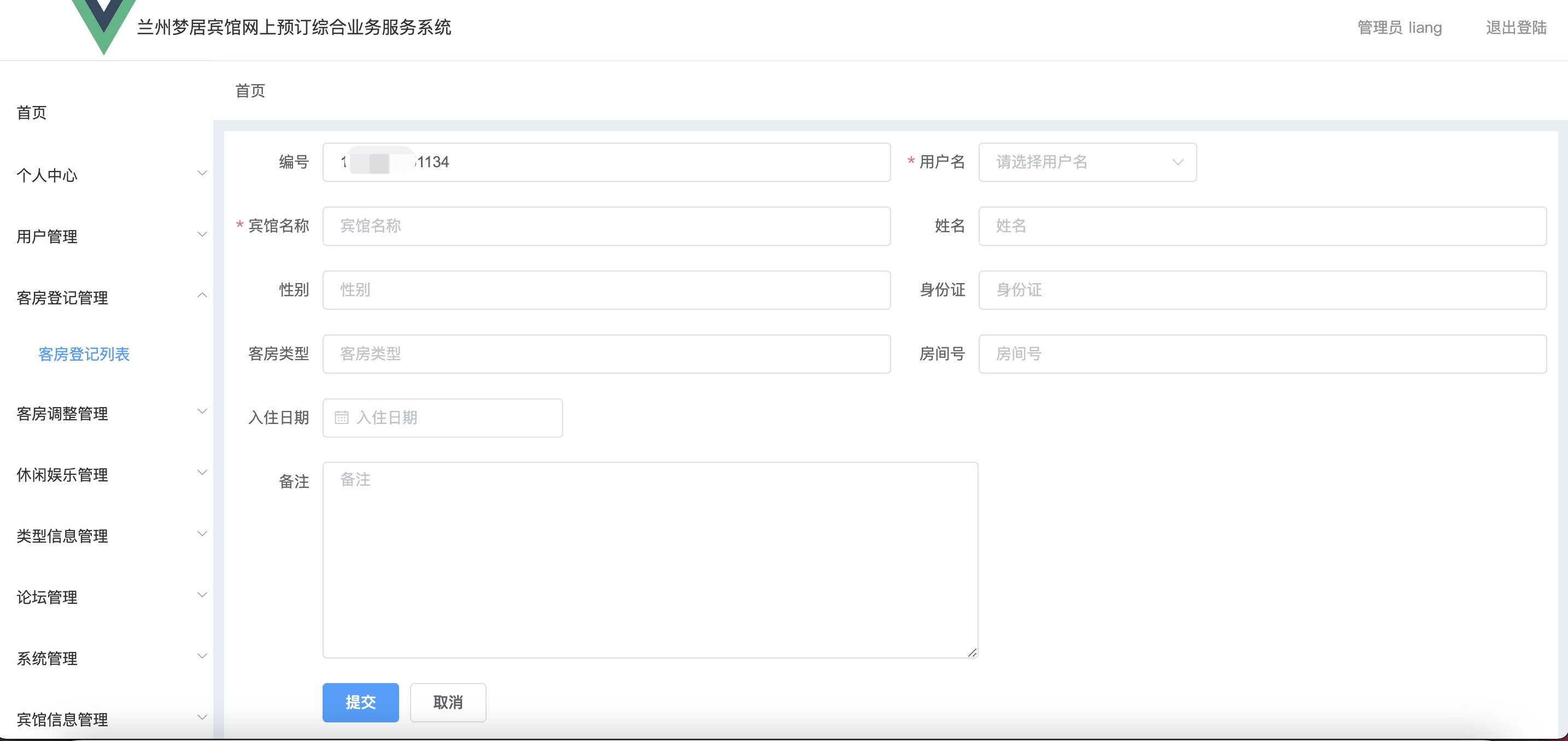Click the 取消 button

coord(448,702)
